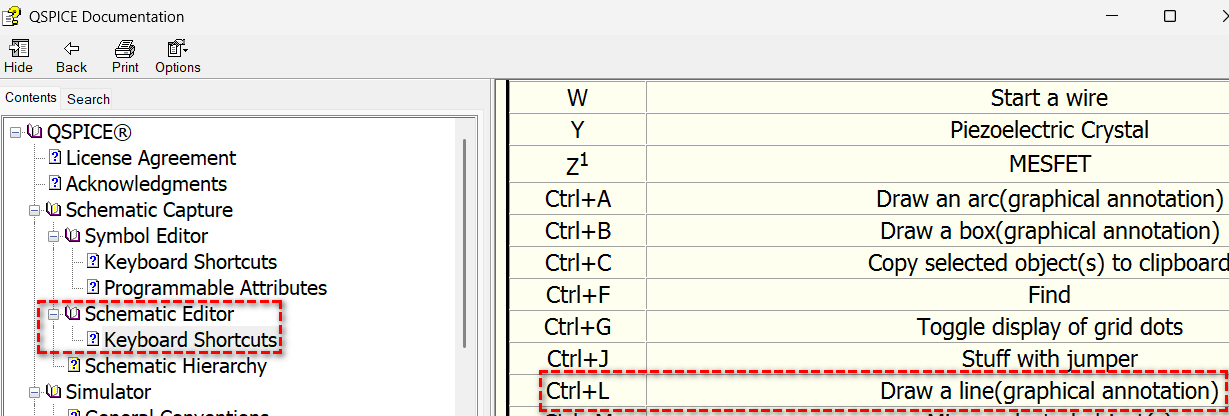This screenshot has height=416, width=1229.
Task: Collapse the Symbol Editor tree node
Action: (53, 236)
